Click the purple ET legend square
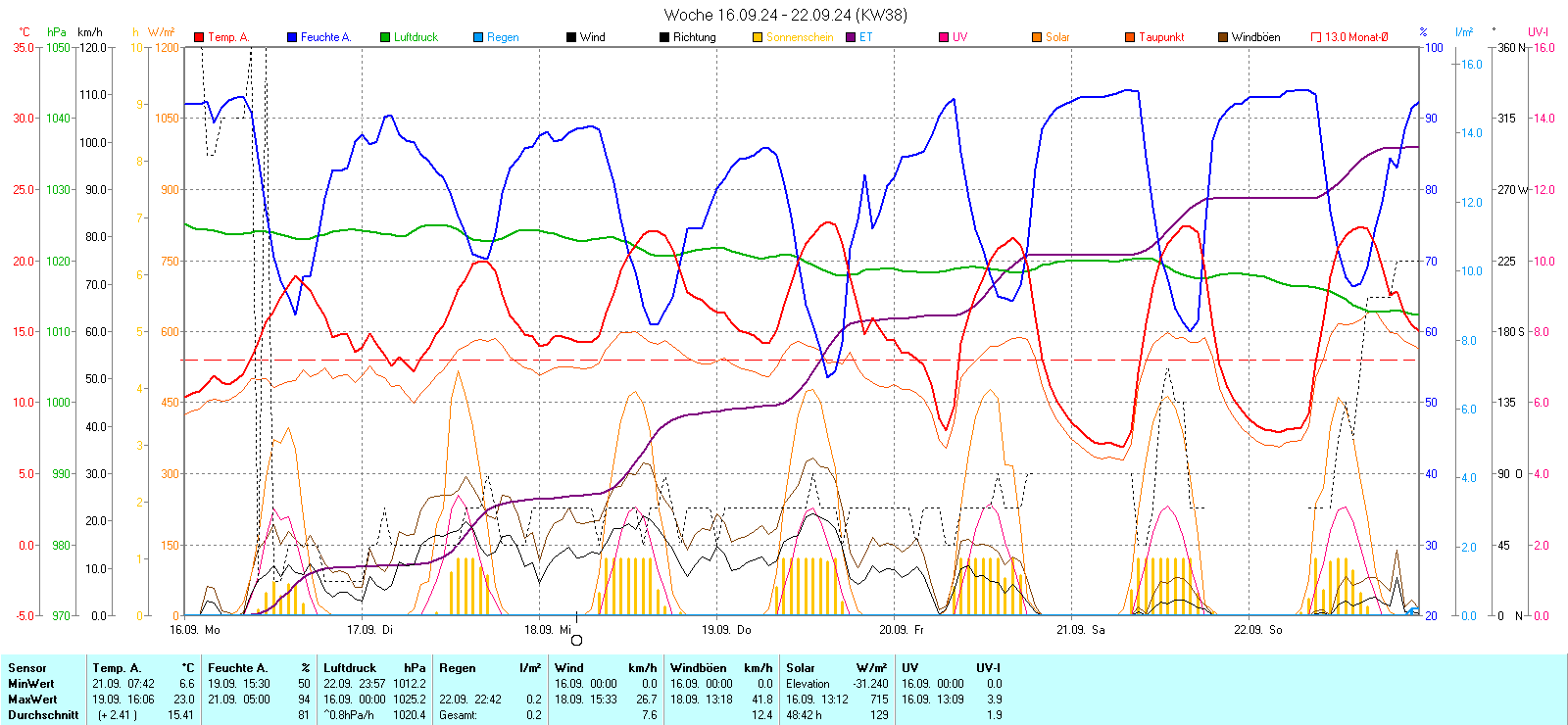This screenshot has width=1568, height=725. pyautogui.click(x=851, y=37)
